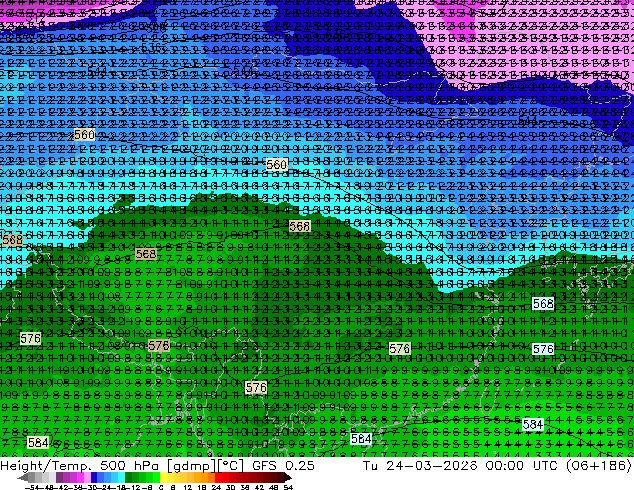Select the bright red legend swatch

point(218,477)
